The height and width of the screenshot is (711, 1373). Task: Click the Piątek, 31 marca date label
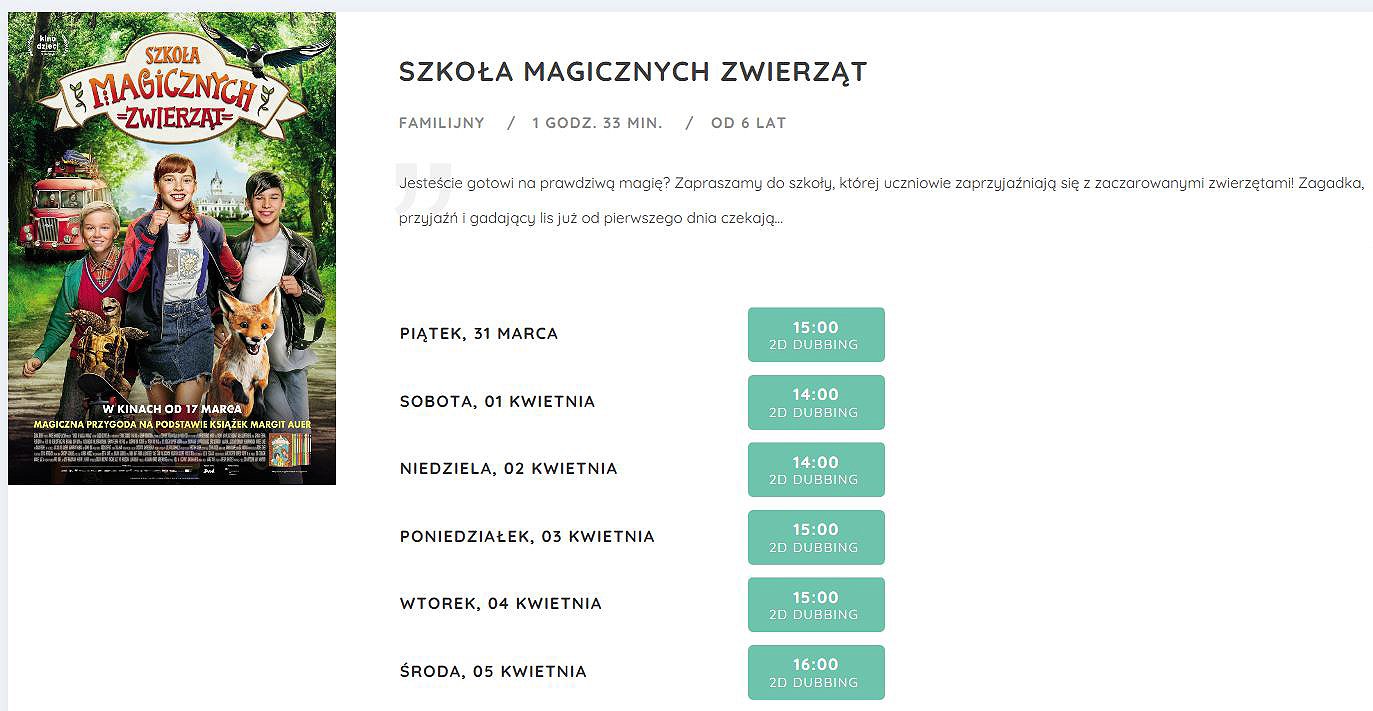click(x=478, y=334)
